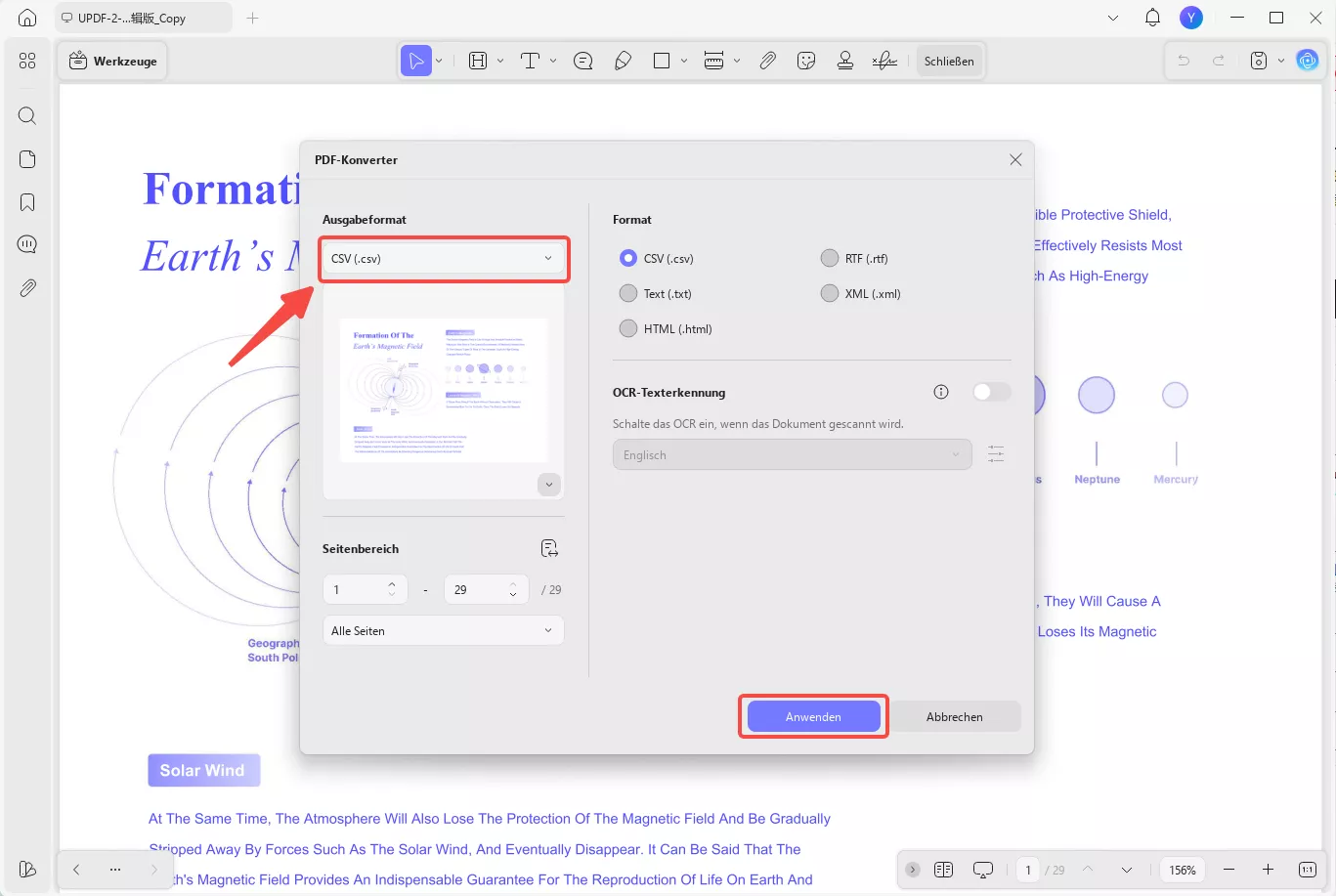Viewport: 1336px width, 896px height.
Task: Expand the Alle Seiten dropdown
Action: [443, 630]
